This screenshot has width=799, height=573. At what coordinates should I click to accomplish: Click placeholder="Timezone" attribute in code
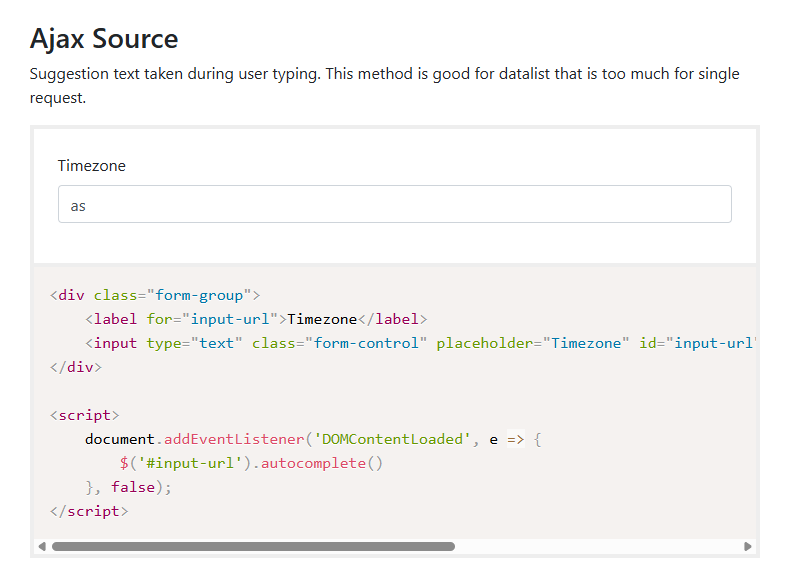[x=531, y=343]
